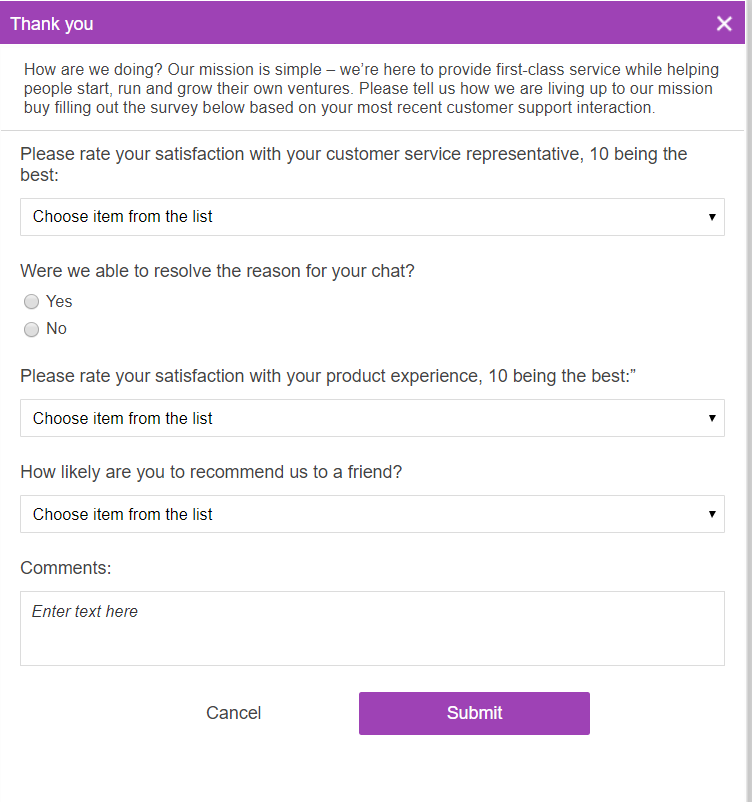
Task: Submit the survey
Action: point(474,713)
